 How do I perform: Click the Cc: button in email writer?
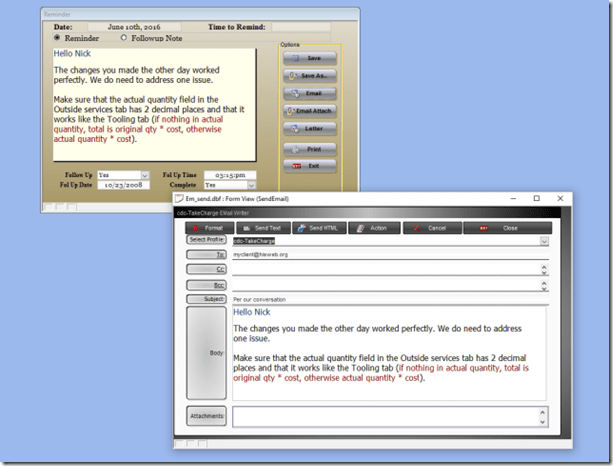click(x=206, y=269)
